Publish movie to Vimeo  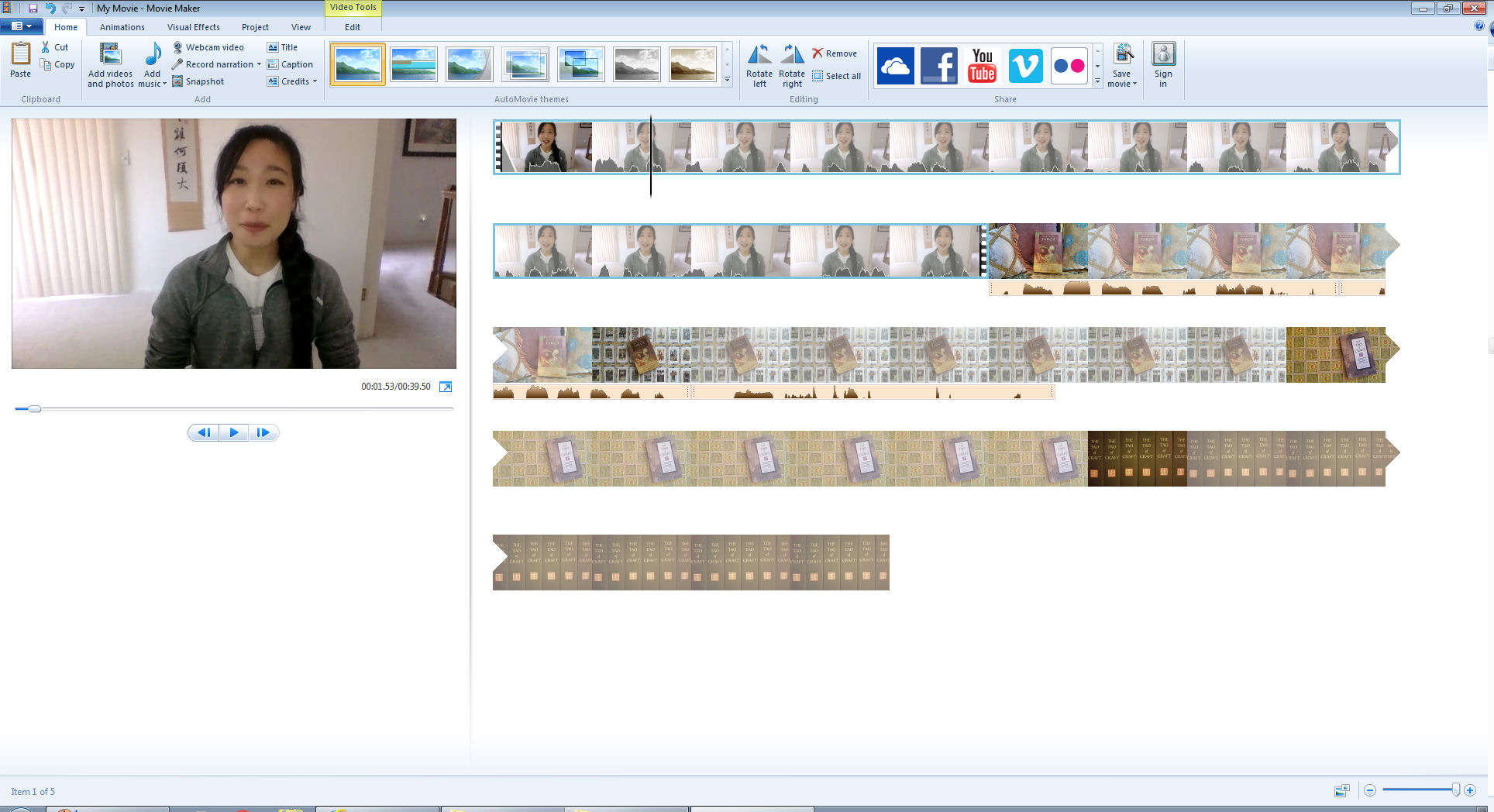(x=1025, y=65)
